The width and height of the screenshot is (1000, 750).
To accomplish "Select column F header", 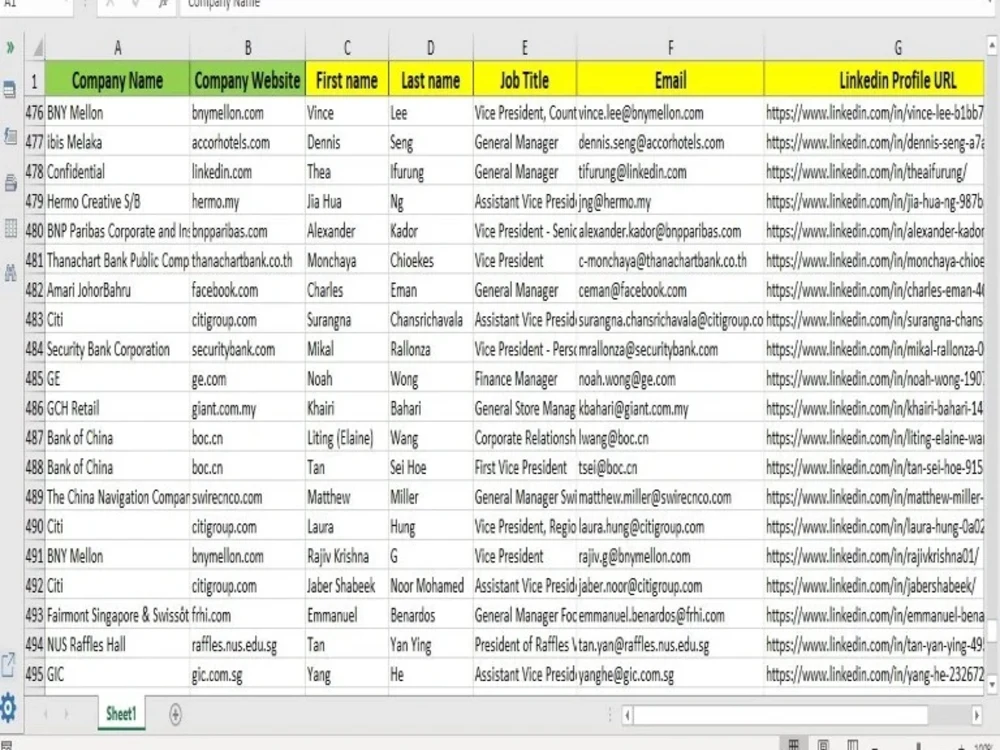I will [x=670, y=48].
